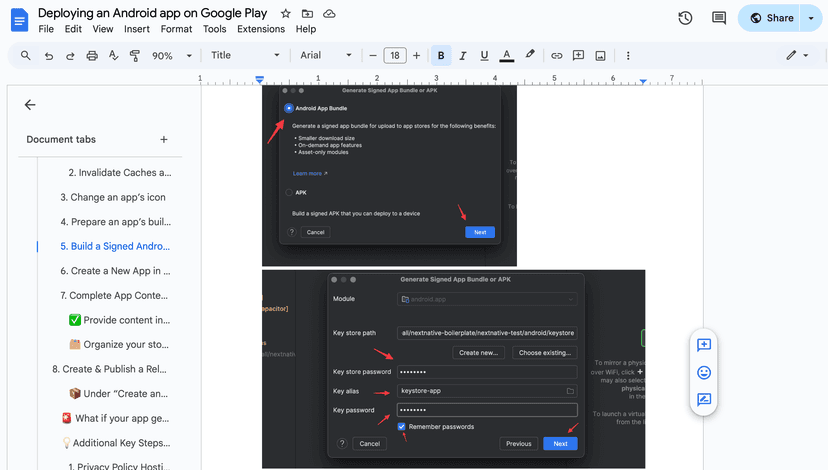Viewport: 828px width, 470px height.
Task: Go to '7. Complete App Conte...' heading
Action: coord(114,295)
